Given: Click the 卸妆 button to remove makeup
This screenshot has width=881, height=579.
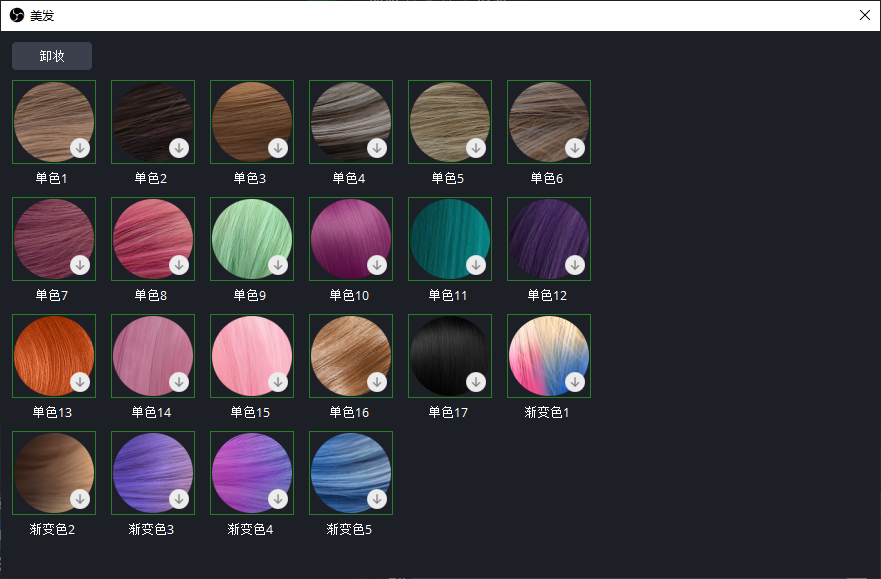Looking at the screenshot, I should pos(51,56).
